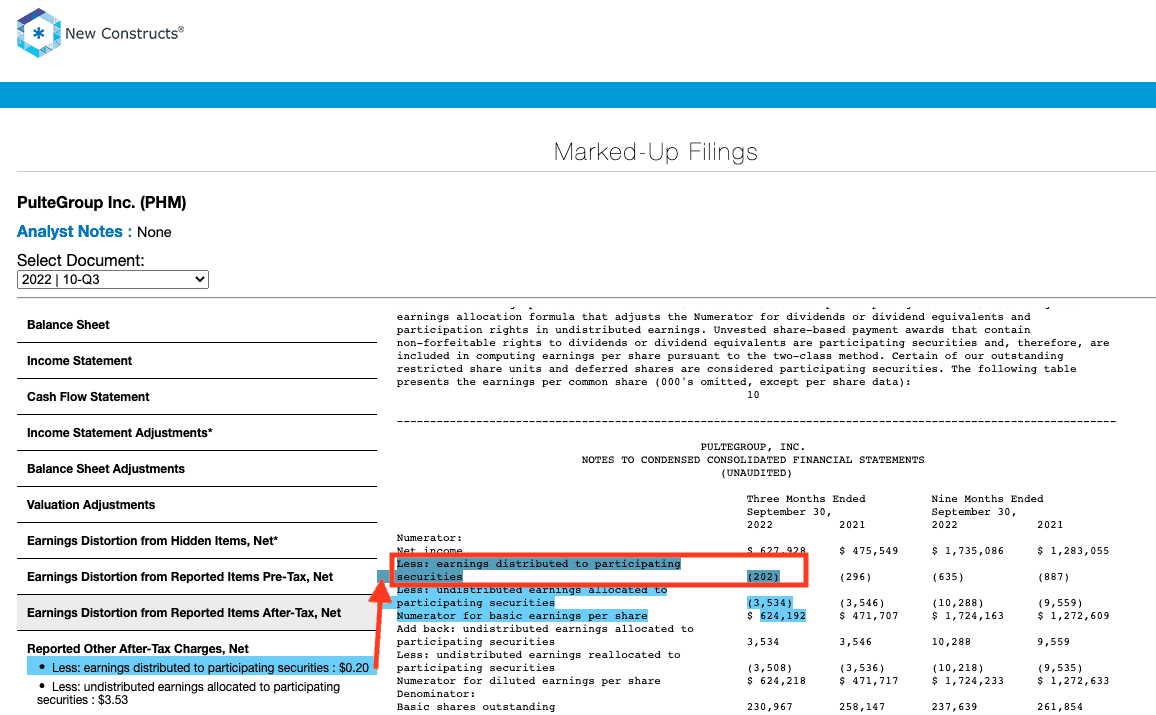
Task: Click the (887) value in nine months 2021
Action: (1053, 576)
